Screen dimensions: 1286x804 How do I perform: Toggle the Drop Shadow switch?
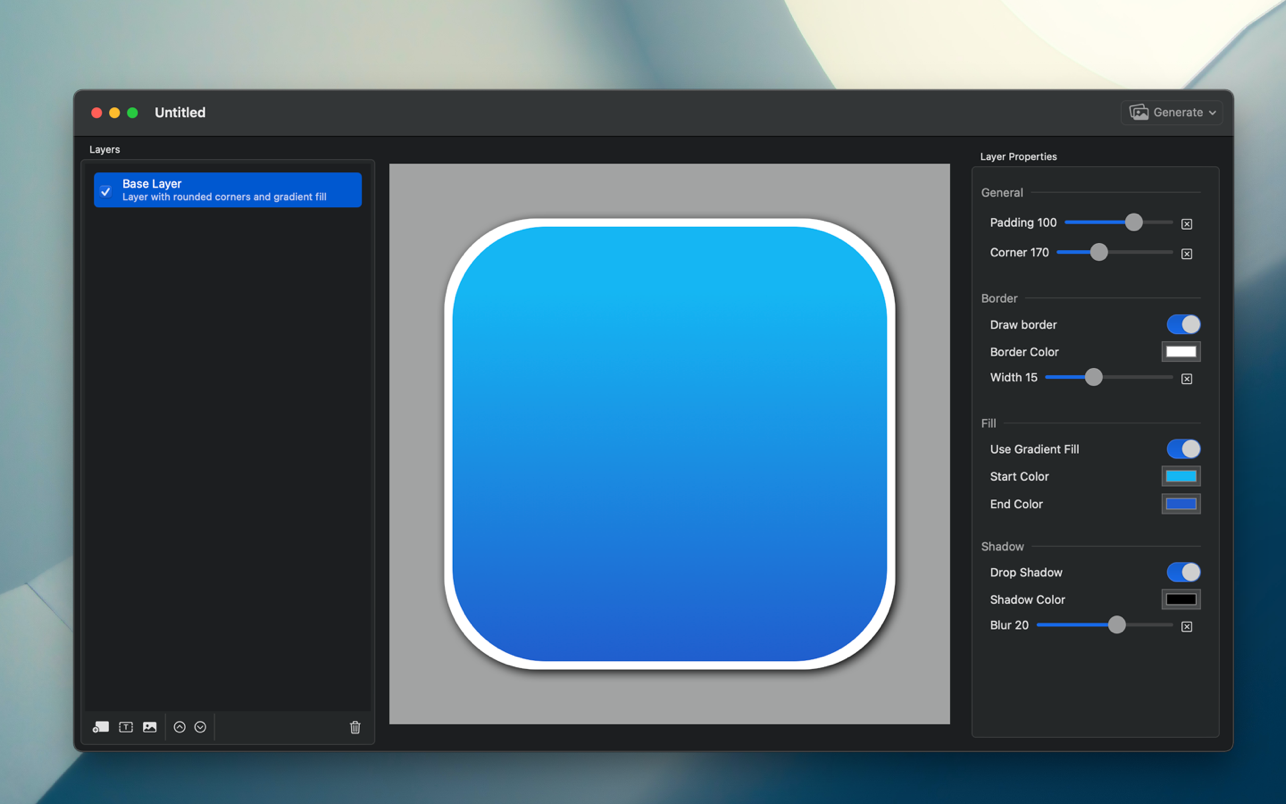point(1183,573)
